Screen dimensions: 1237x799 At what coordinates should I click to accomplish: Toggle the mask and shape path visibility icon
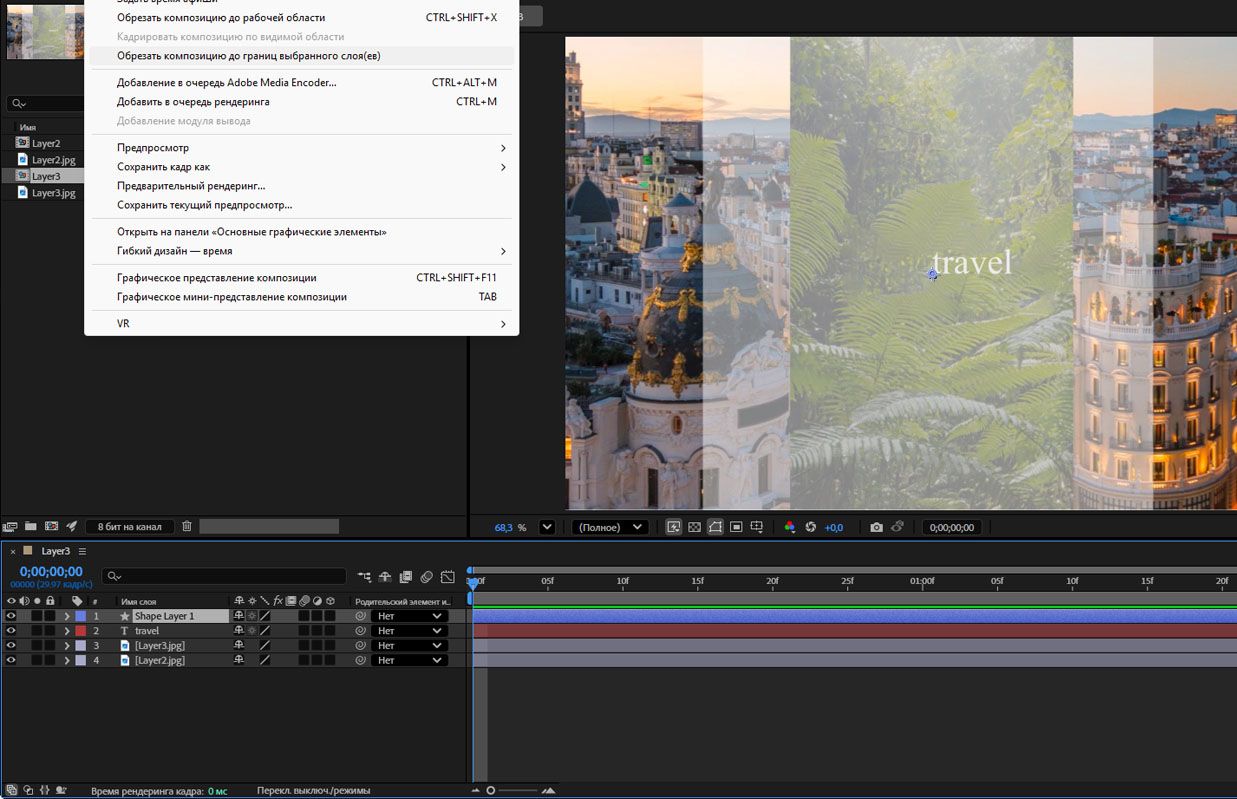point(716,527)
